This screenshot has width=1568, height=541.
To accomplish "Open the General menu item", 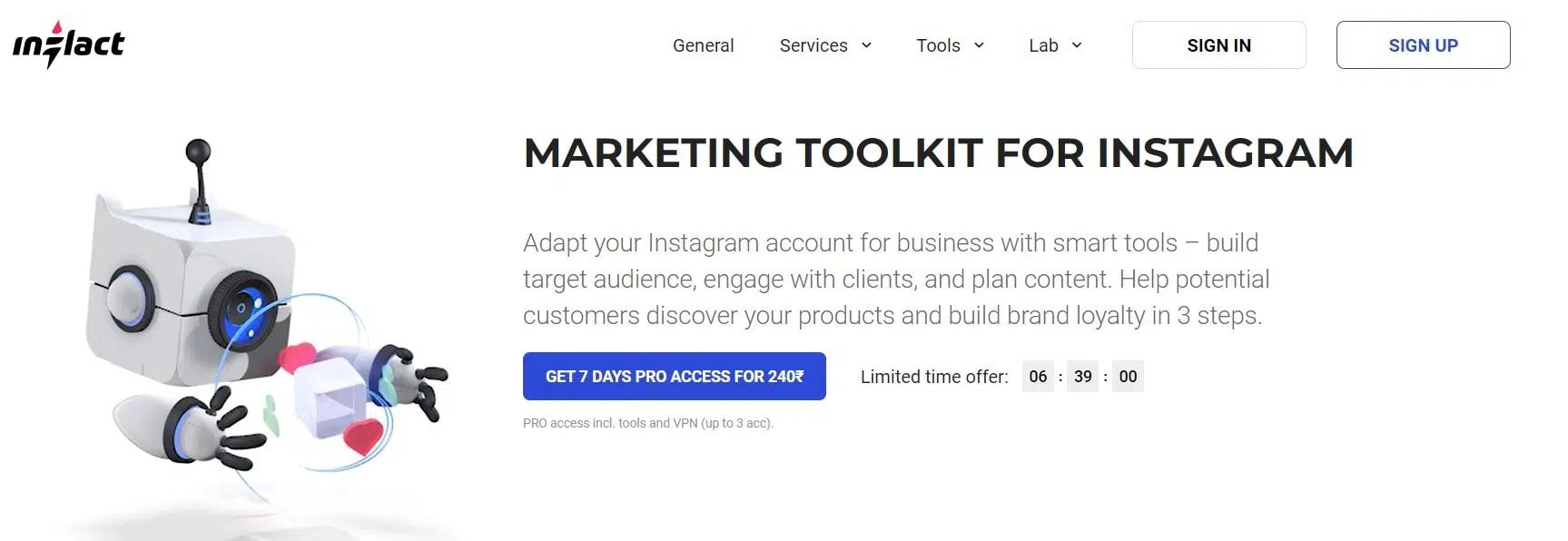I will 703,45.
